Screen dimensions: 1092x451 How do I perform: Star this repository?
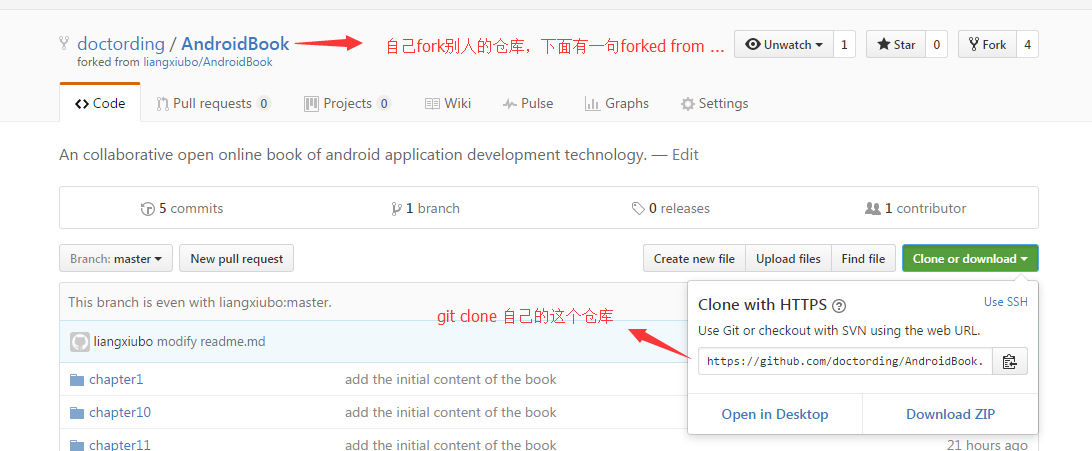tap(896, 45)
